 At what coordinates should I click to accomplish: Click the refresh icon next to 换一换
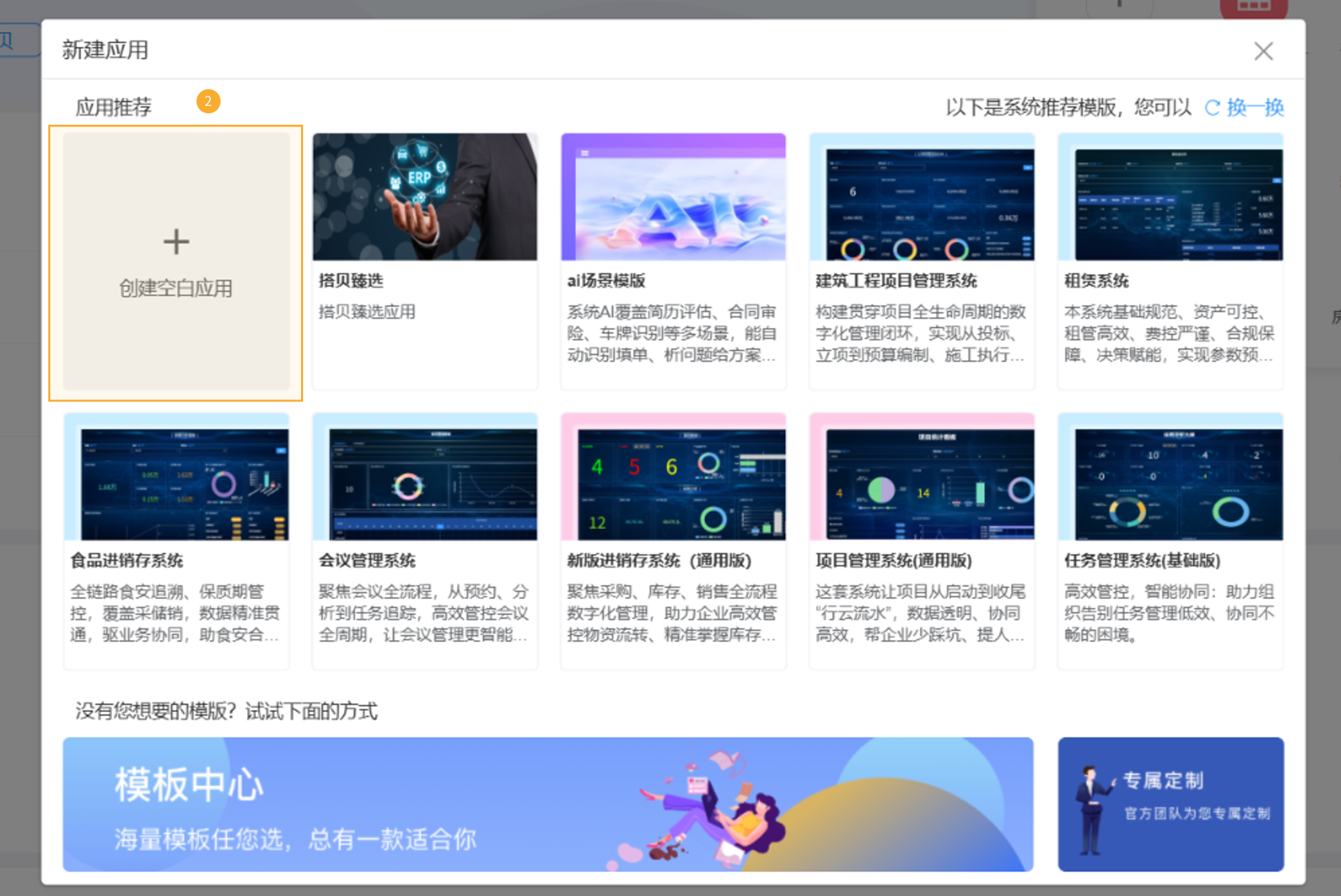1212,107
